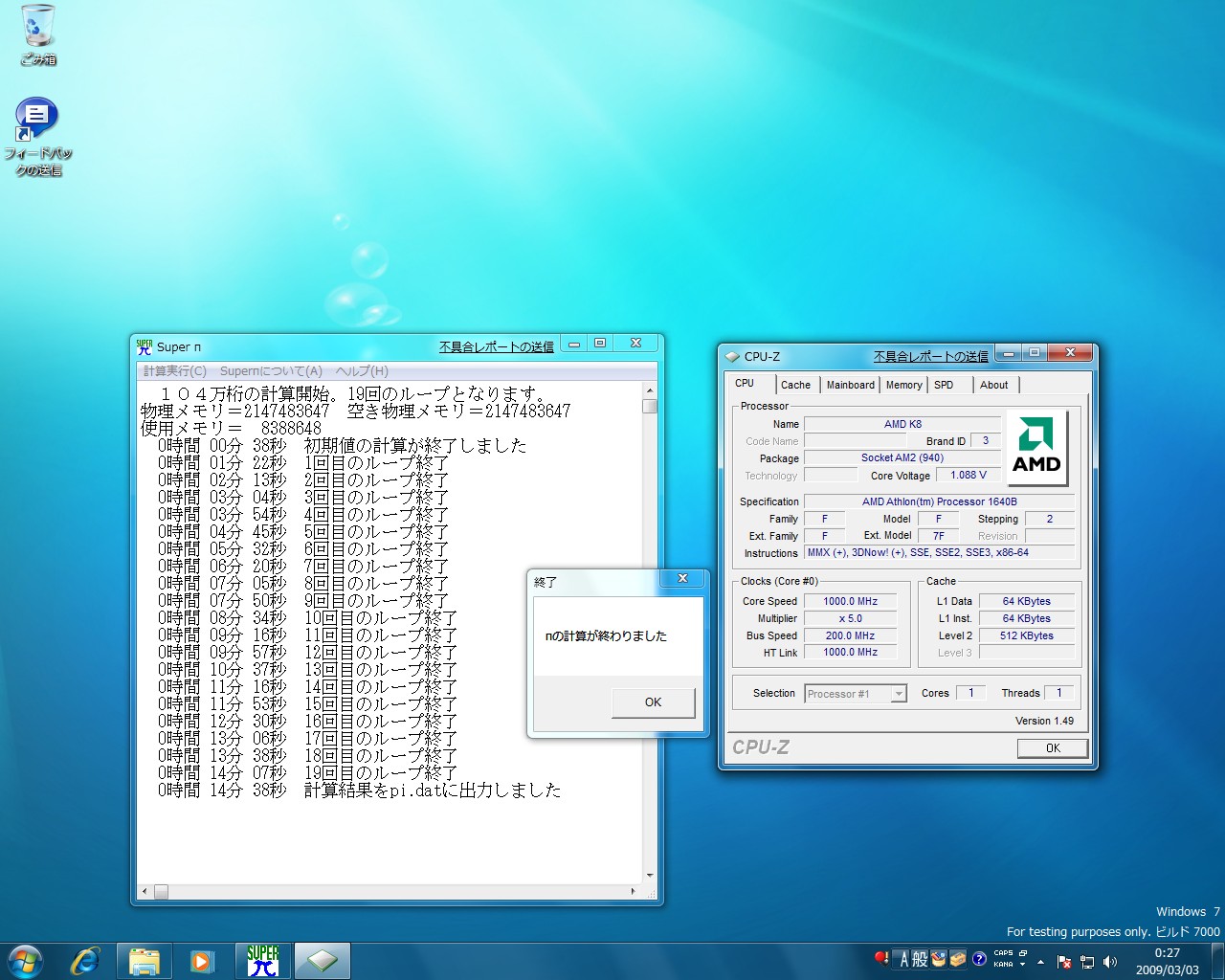Click the Core Voltage value 1.088 V
Image resolution: width=1225 pixels, height=980 pixels.
(969, 475)
